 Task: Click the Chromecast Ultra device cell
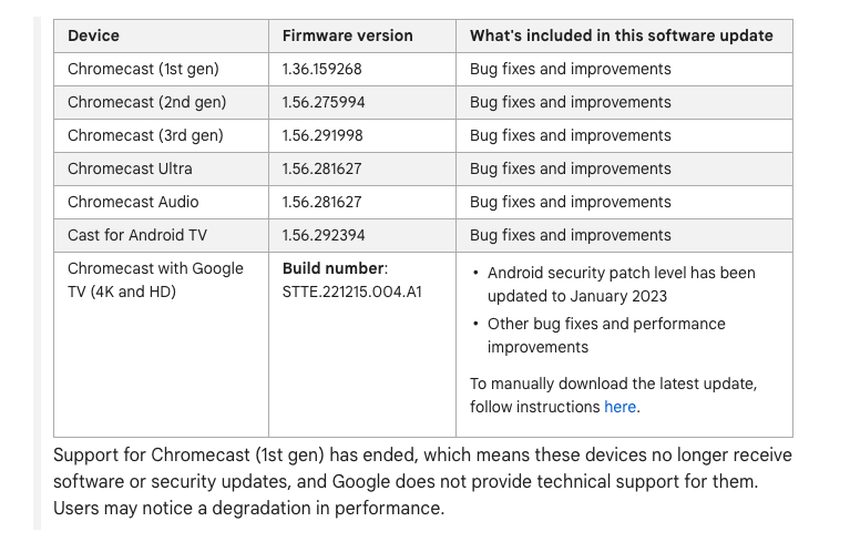click(x=130, y=168)
